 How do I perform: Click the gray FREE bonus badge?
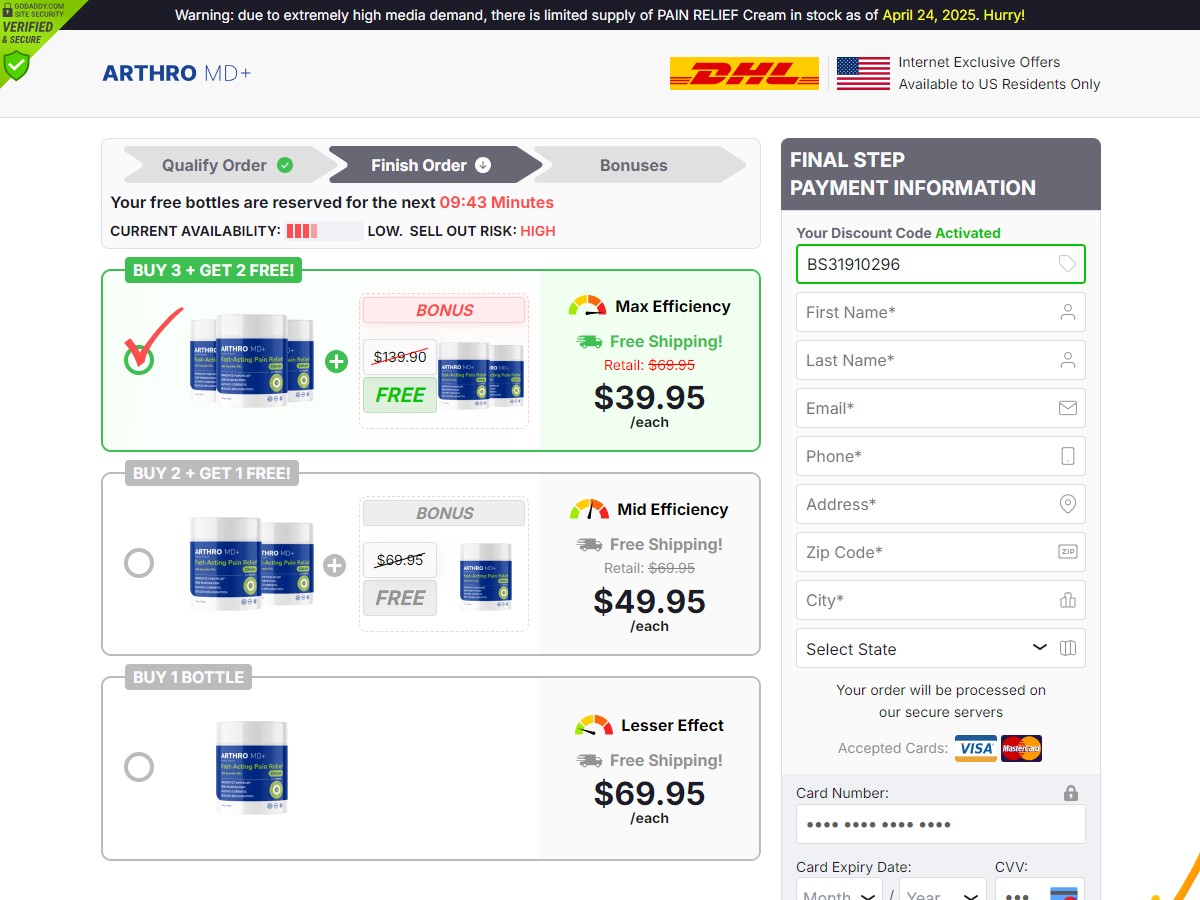click(400, 598)
